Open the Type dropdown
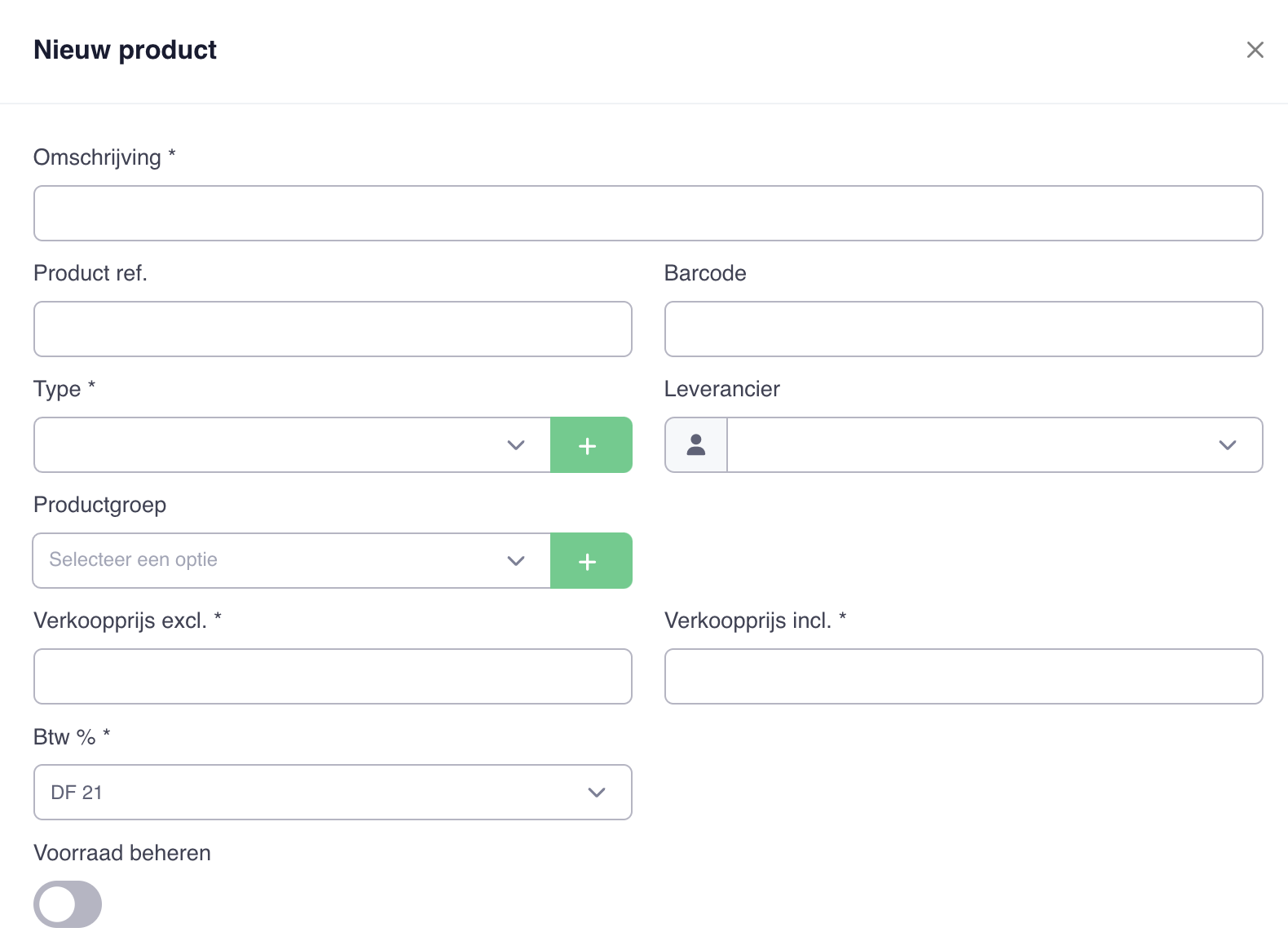Screen dimensions: 1288x941 click(292, 445)
